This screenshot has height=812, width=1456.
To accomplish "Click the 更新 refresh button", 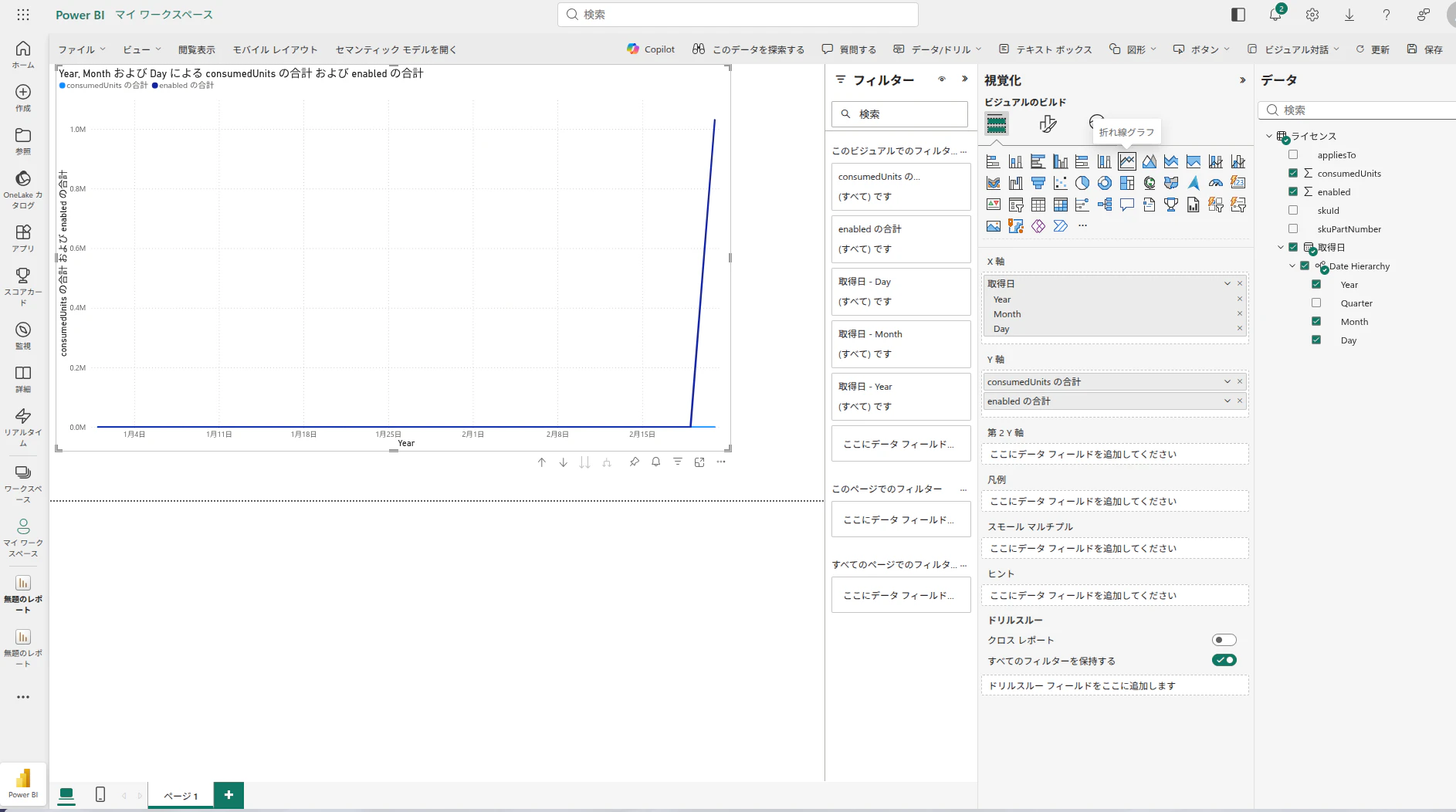I will (x=1373, y=49).
